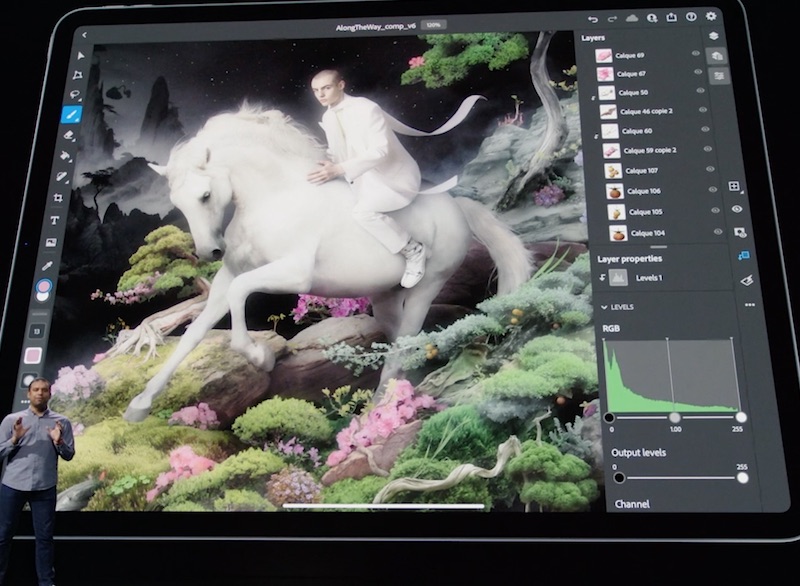Click the black output levels handle
Viewport: 800px width, 586px height.
click(x=619, y=478)
